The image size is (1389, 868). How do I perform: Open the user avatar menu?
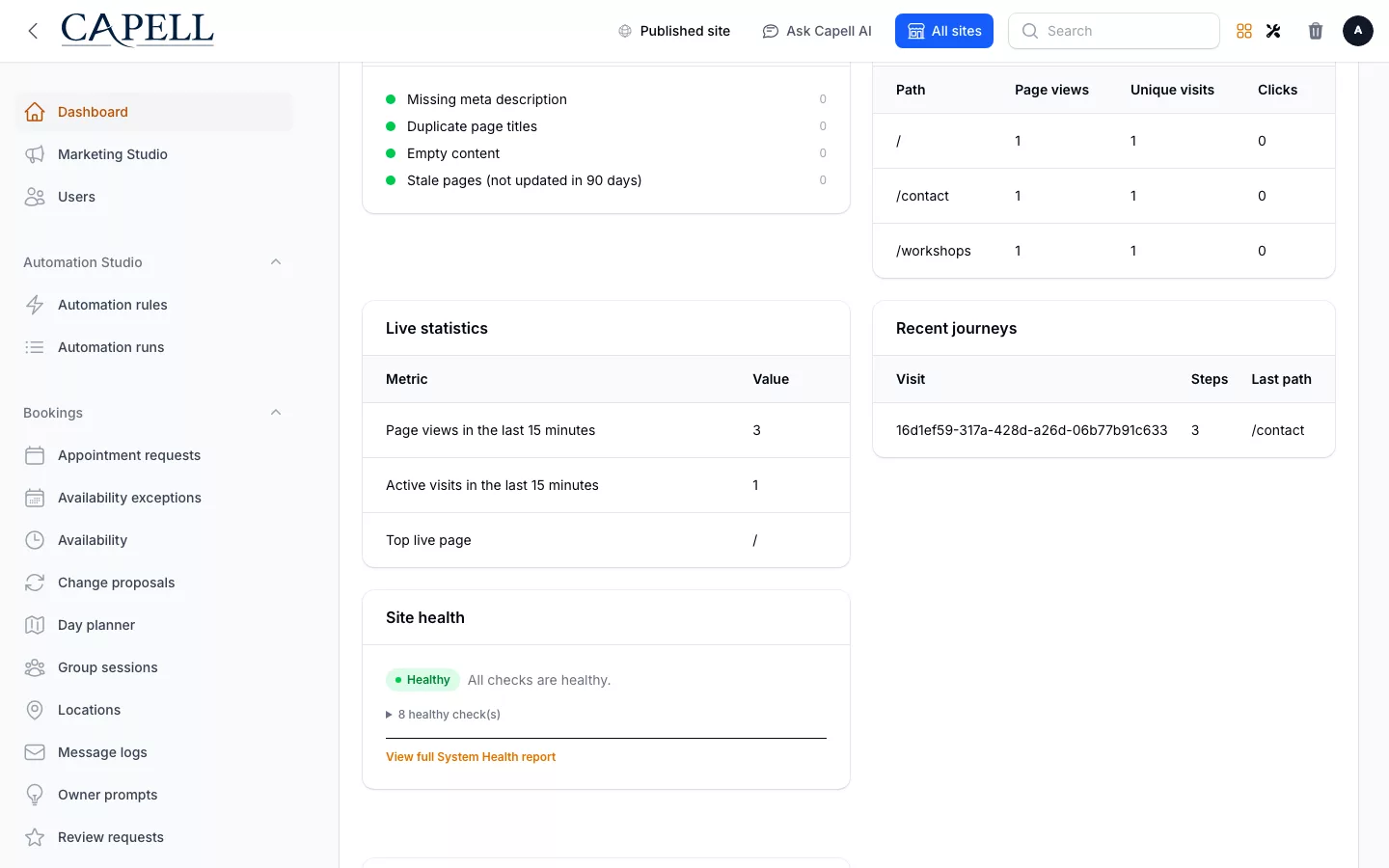coord(1358,31)
